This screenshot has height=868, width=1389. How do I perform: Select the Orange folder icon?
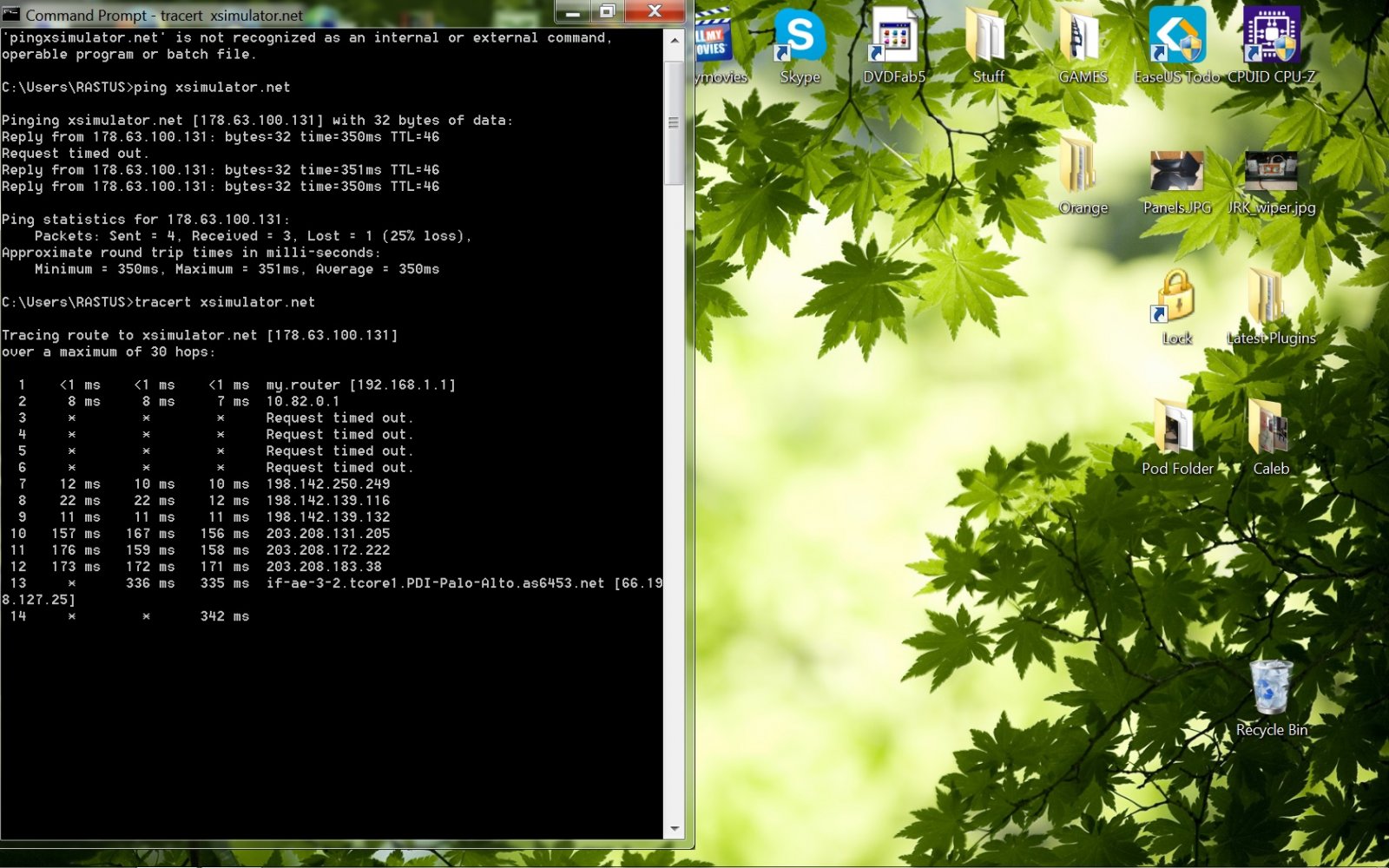pos(1082,169)
